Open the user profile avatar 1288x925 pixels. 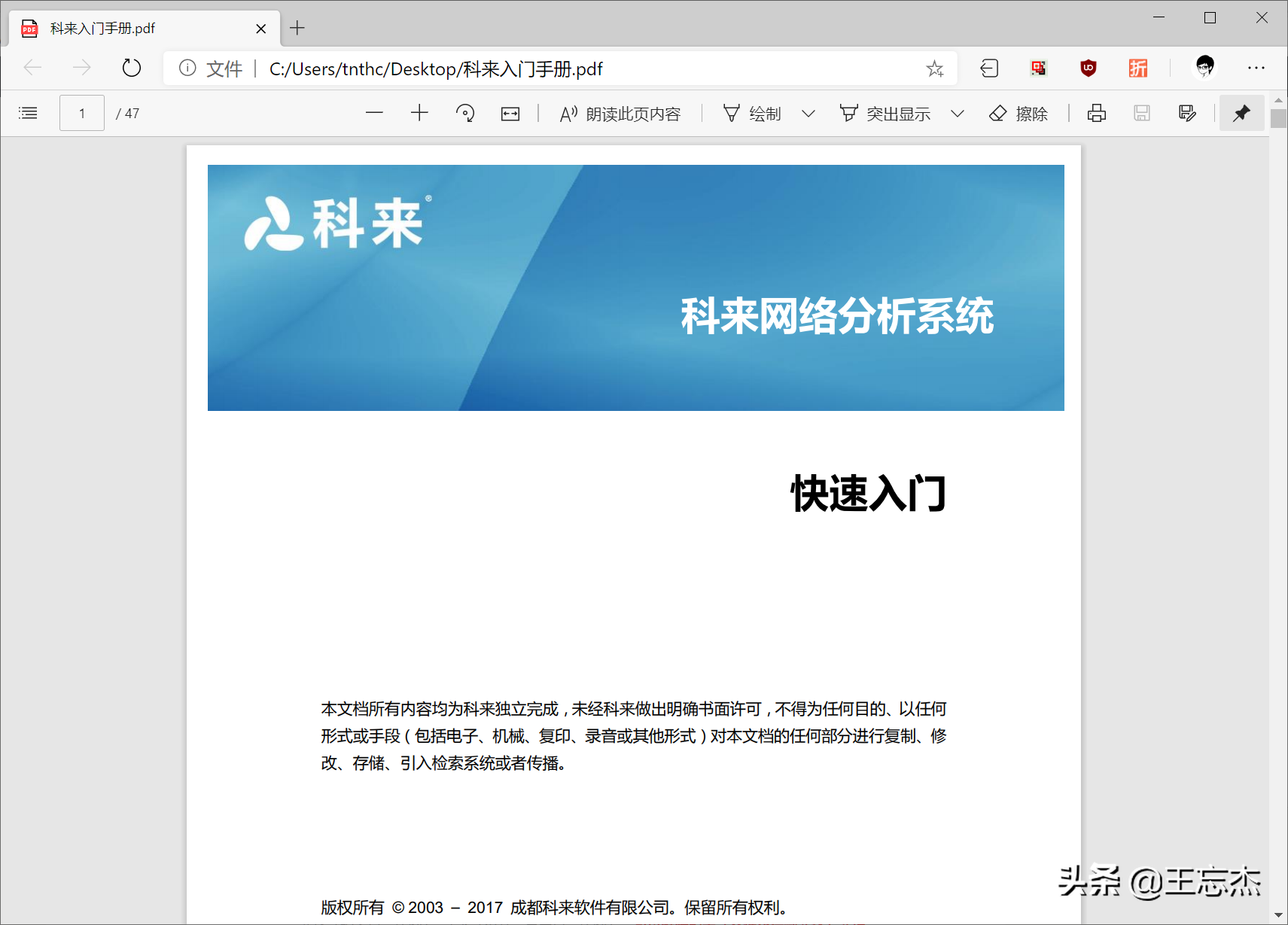1204,67
